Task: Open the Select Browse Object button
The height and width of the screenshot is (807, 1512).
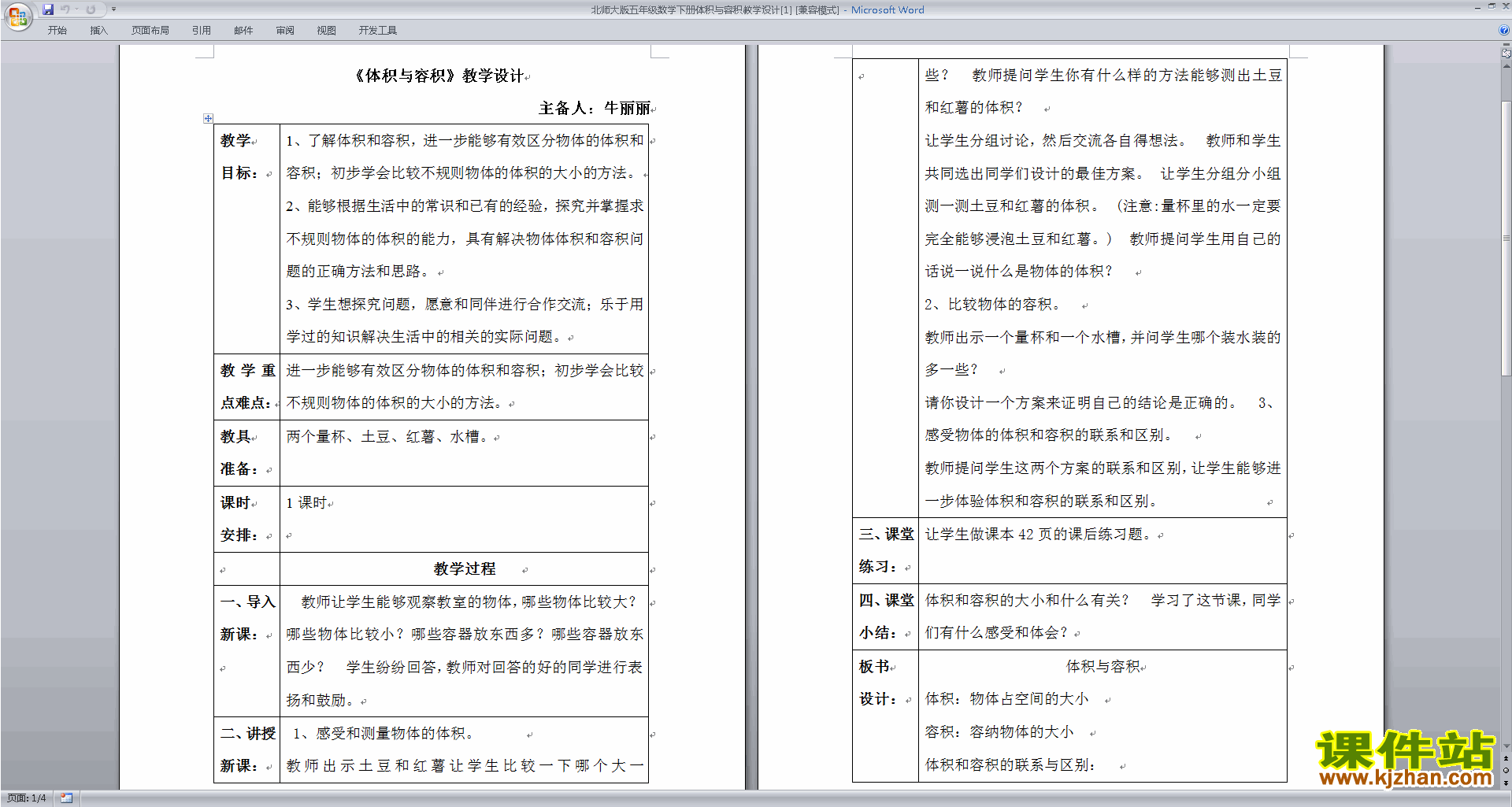Action: tap(1506, 770)
